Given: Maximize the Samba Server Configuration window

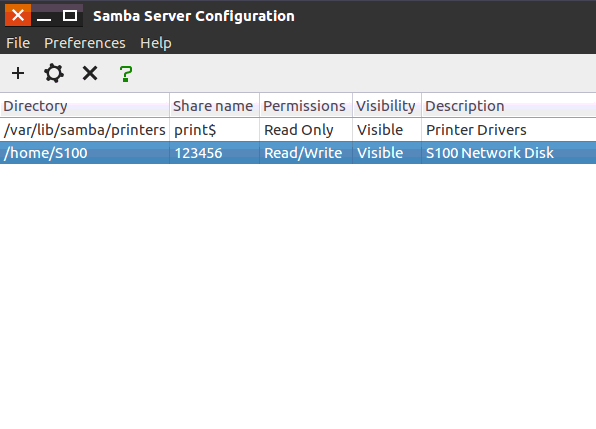Looking at the screenshot, I should pyautogui.click(x=70, y=16).
